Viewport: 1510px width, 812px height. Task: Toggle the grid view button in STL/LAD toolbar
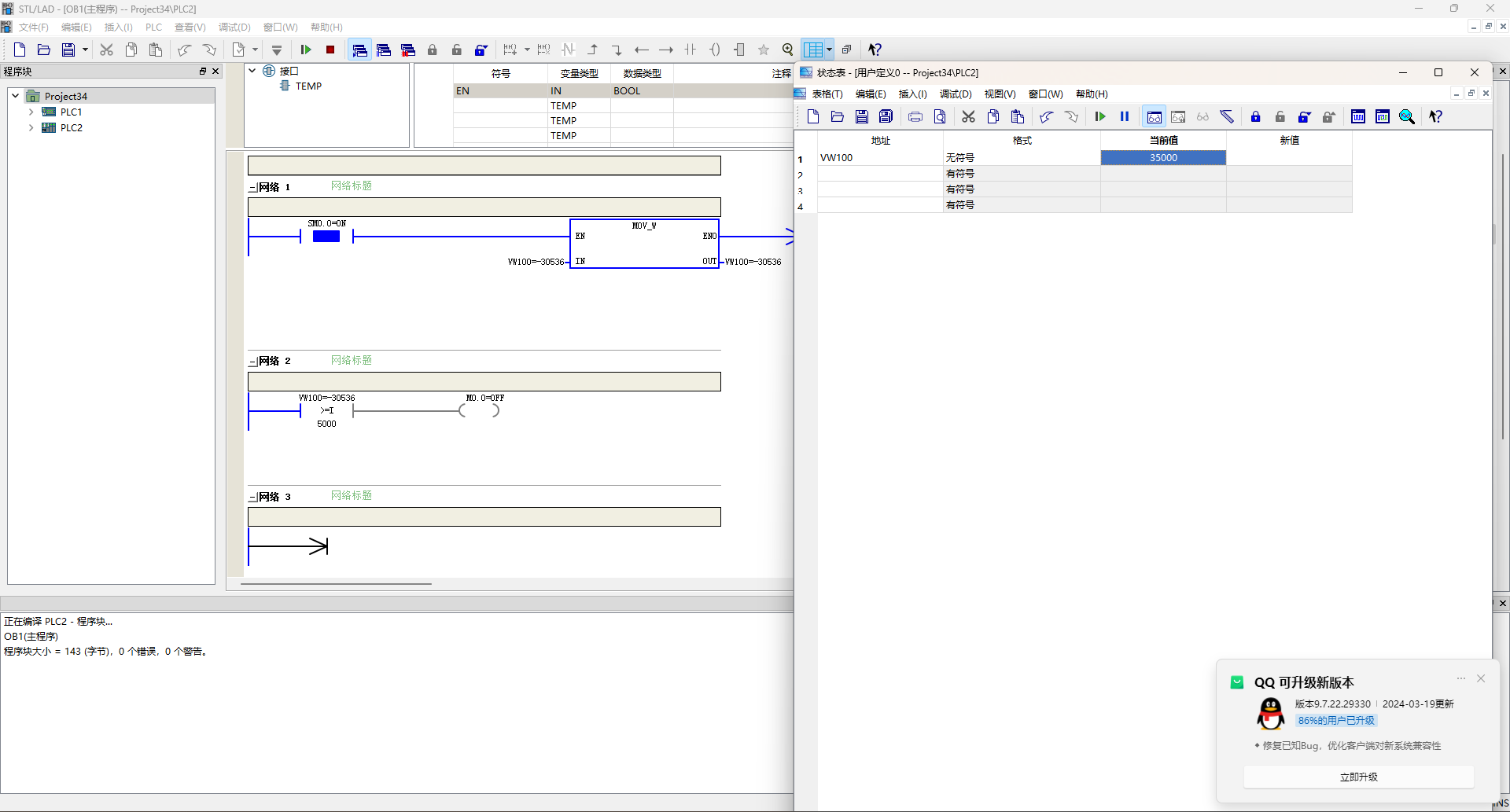tap(814, 50)
